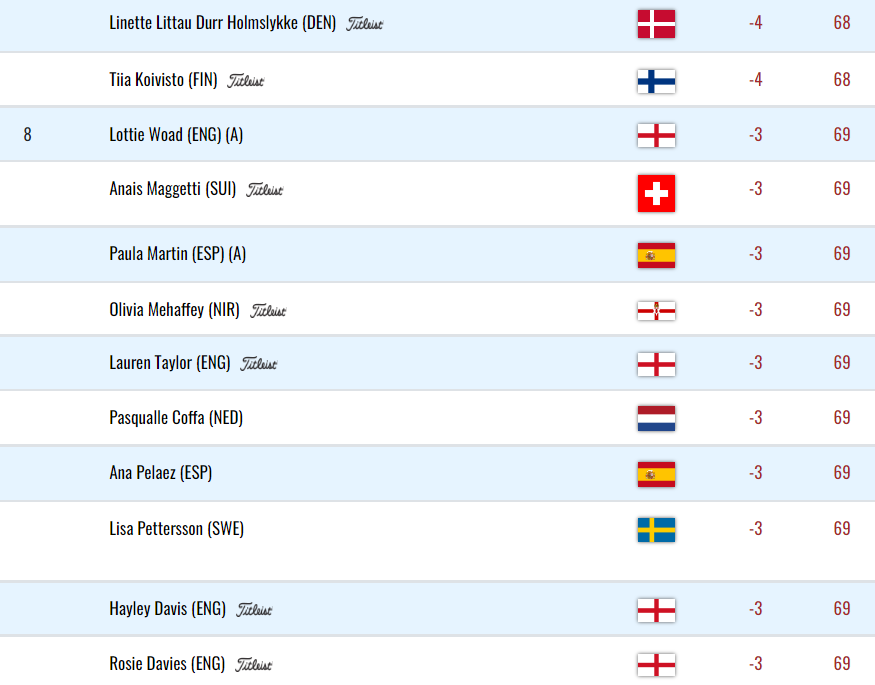This screenshot has height=685, width=875.
Task: Open Hayley Davis player page
Action: (x=167, y=609)
